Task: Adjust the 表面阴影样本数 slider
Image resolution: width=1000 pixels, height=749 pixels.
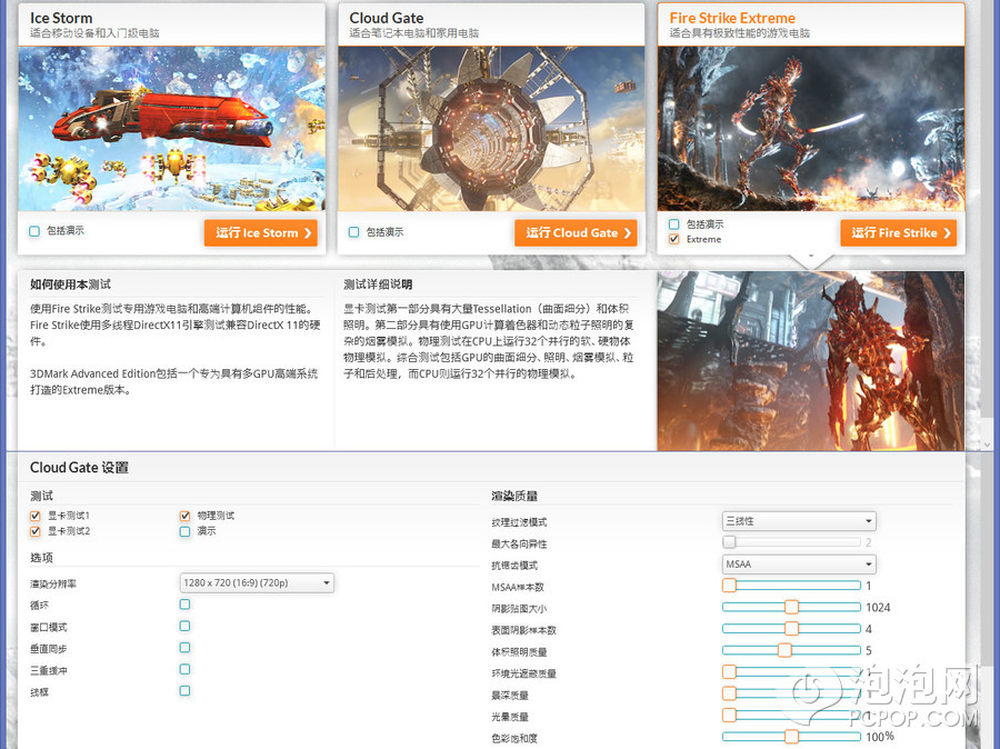Action: [x=791, y=629]
